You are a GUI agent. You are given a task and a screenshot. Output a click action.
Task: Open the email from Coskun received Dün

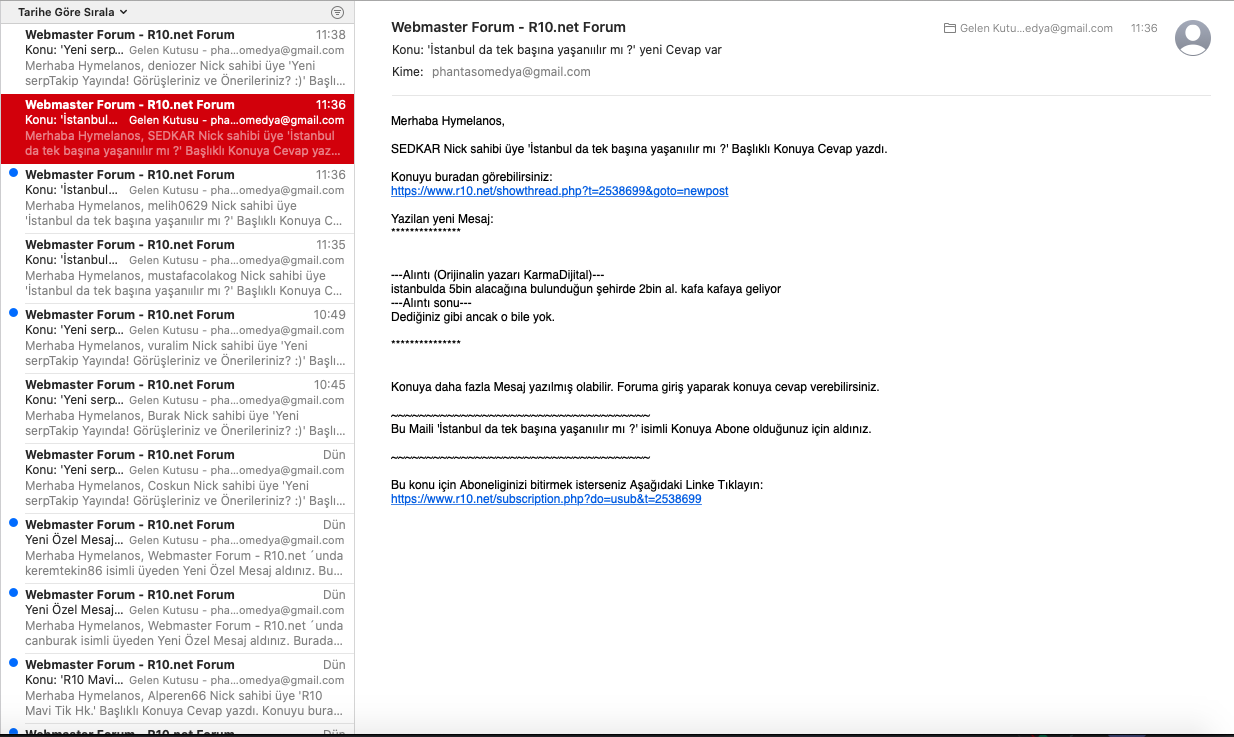[177, 478]
